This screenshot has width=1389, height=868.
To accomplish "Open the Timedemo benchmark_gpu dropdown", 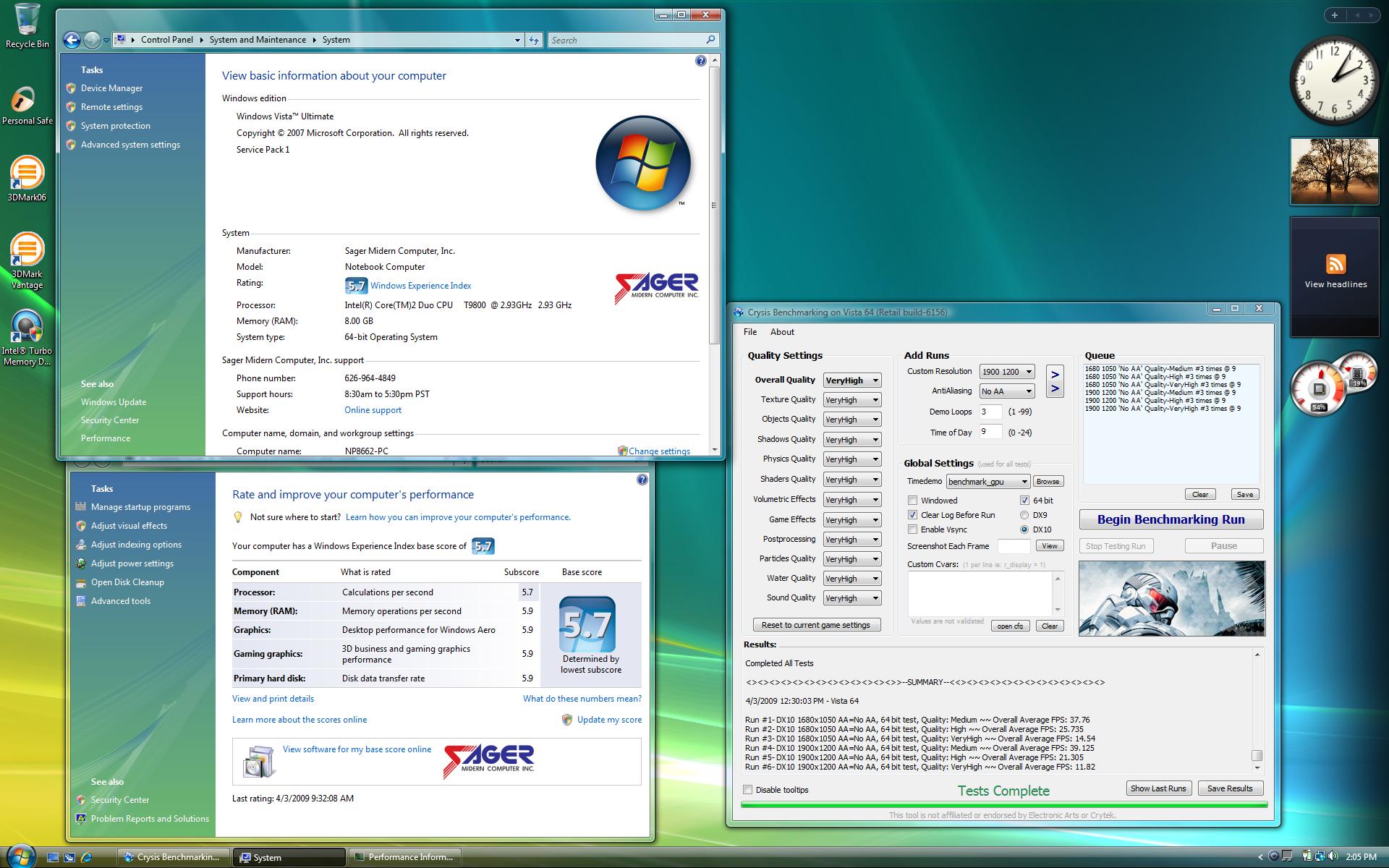I will point(987,482).
